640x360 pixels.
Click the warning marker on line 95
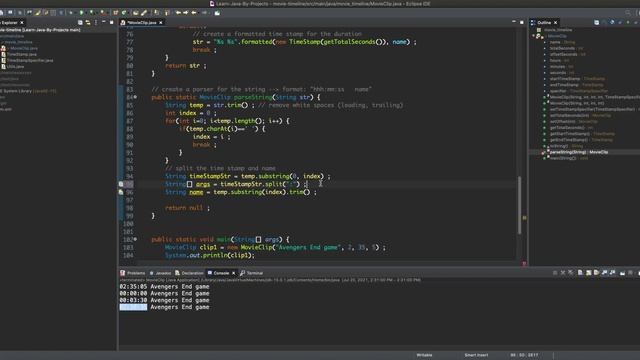tap(121, 184)
